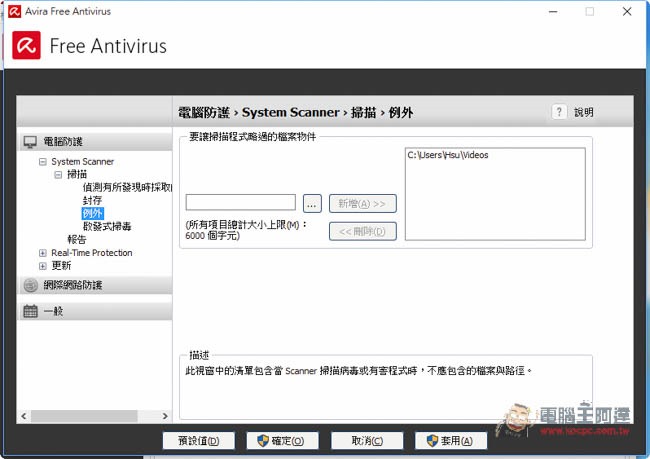
Task: Click the 說明 help label
Action: click(584, 112)
